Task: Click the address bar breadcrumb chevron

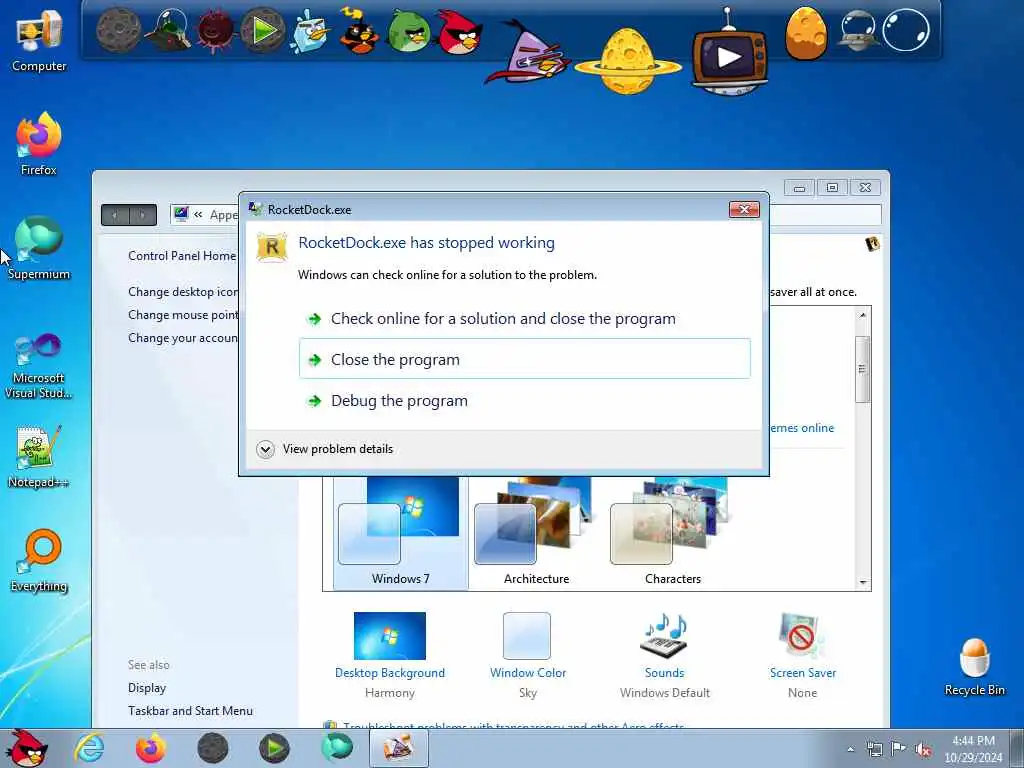Action: (198, 214)
